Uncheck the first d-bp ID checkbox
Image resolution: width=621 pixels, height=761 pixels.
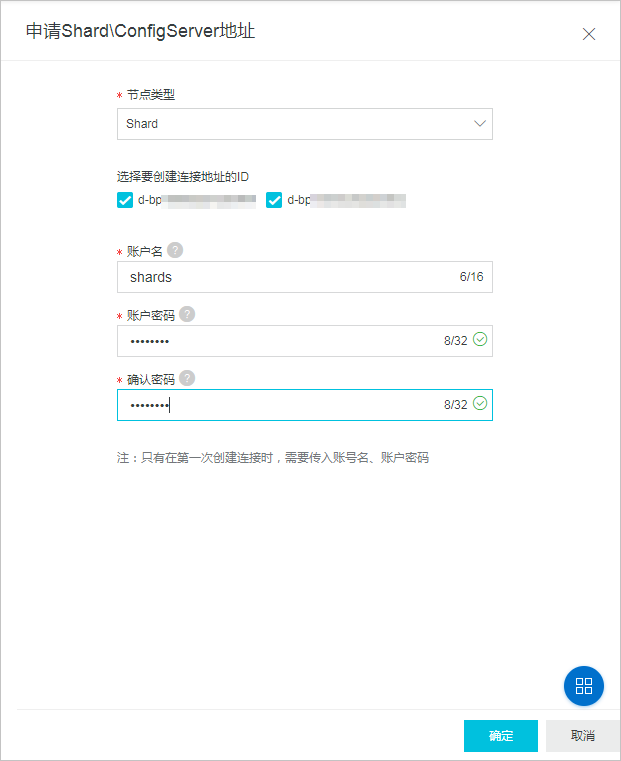[125, 200]
